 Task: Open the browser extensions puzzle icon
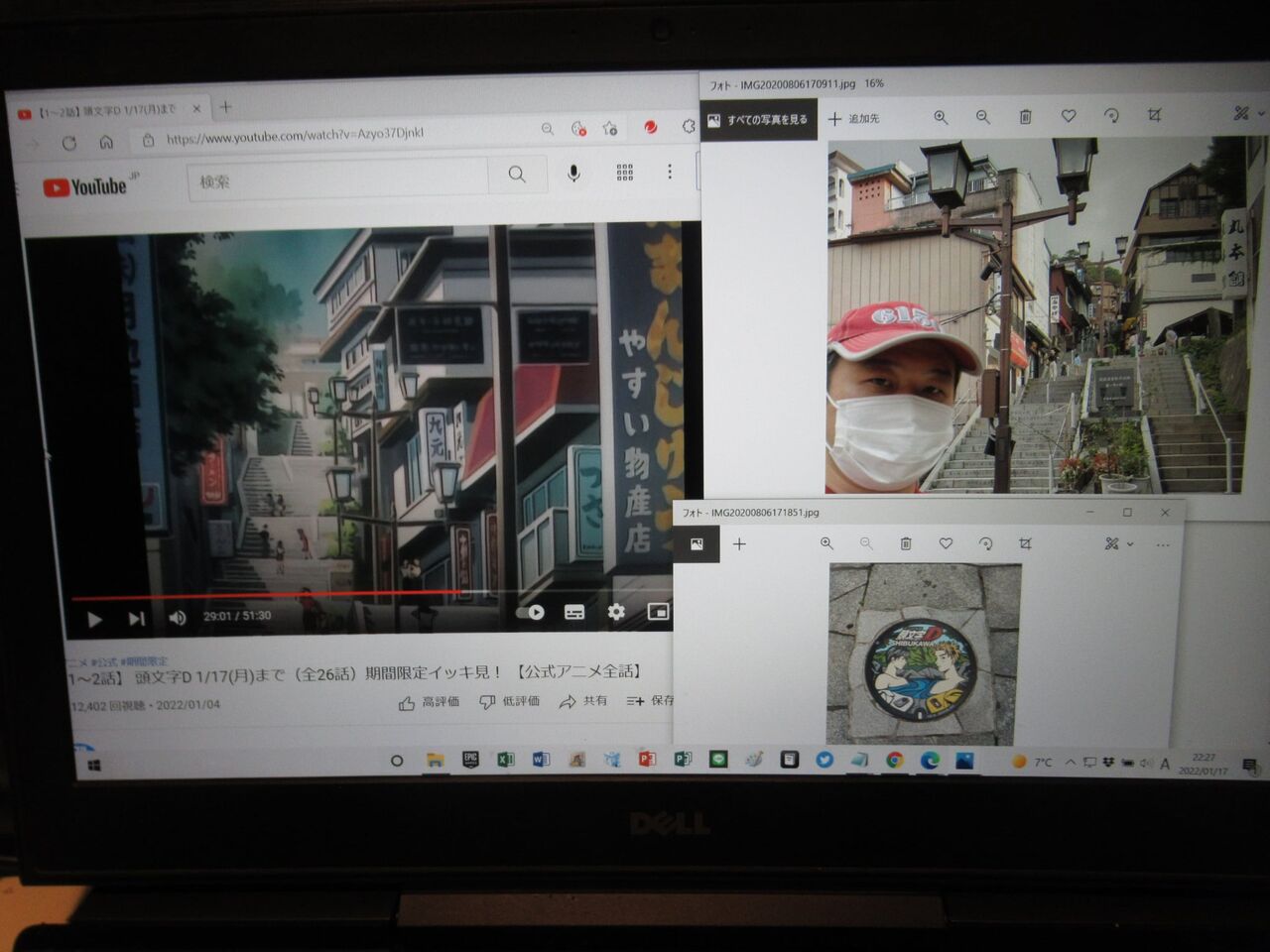click(x=689, y=126)
